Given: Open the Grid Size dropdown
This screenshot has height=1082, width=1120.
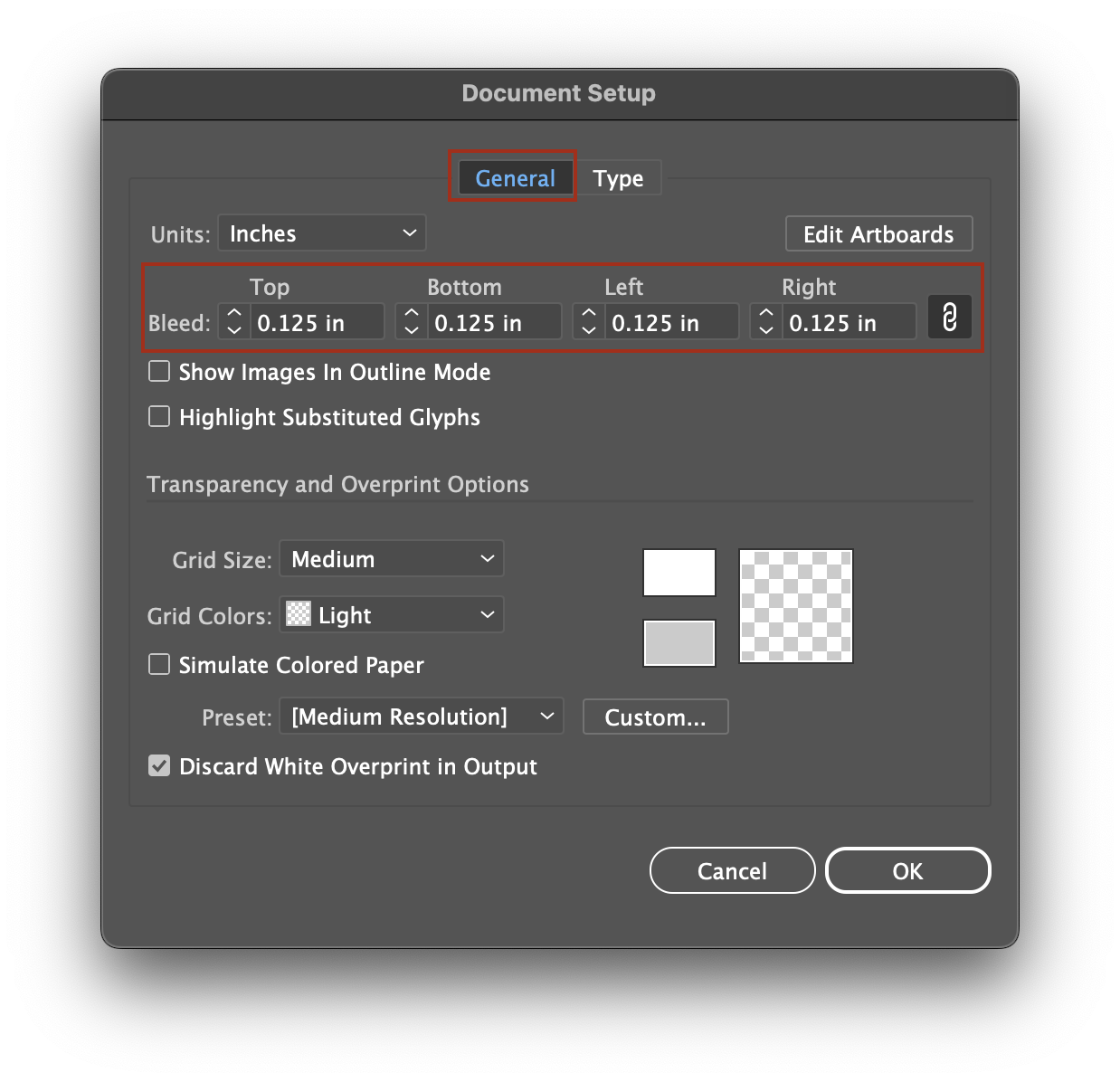Looking at the screenshot, I should (392, 559).
